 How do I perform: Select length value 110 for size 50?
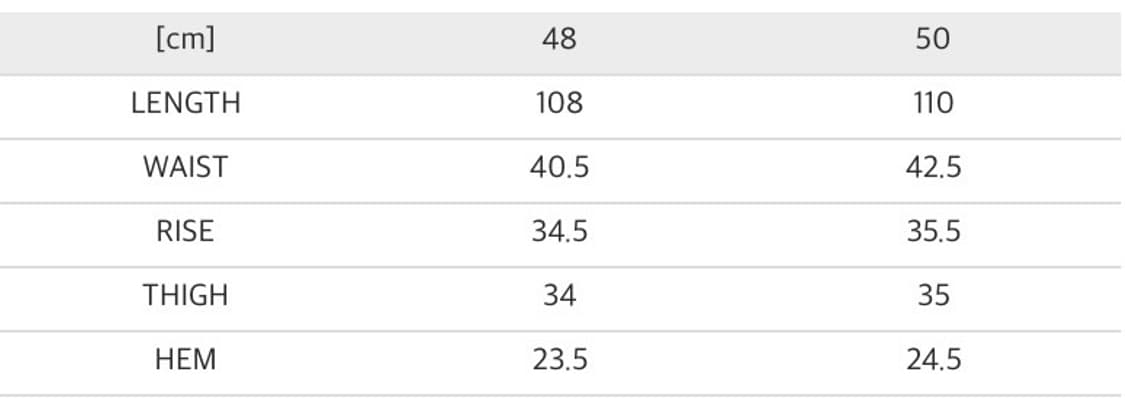[932, 103]
